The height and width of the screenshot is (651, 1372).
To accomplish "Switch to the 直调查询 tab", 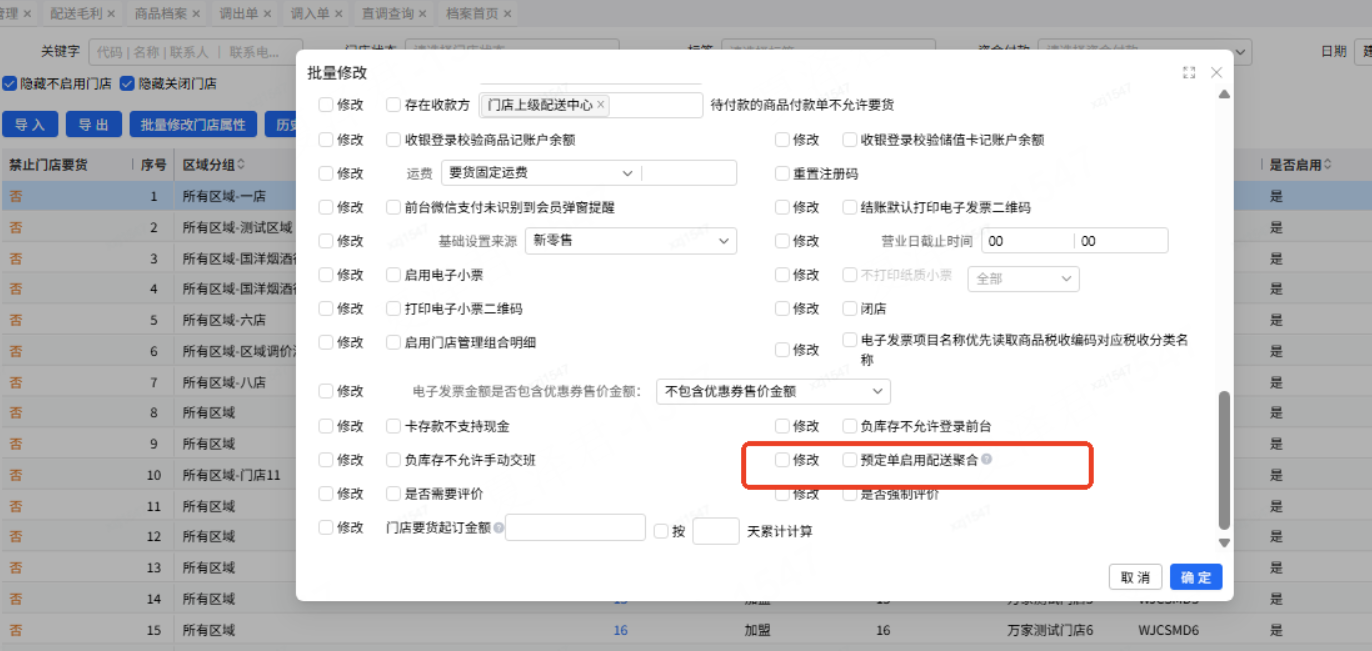I will 388,14.
